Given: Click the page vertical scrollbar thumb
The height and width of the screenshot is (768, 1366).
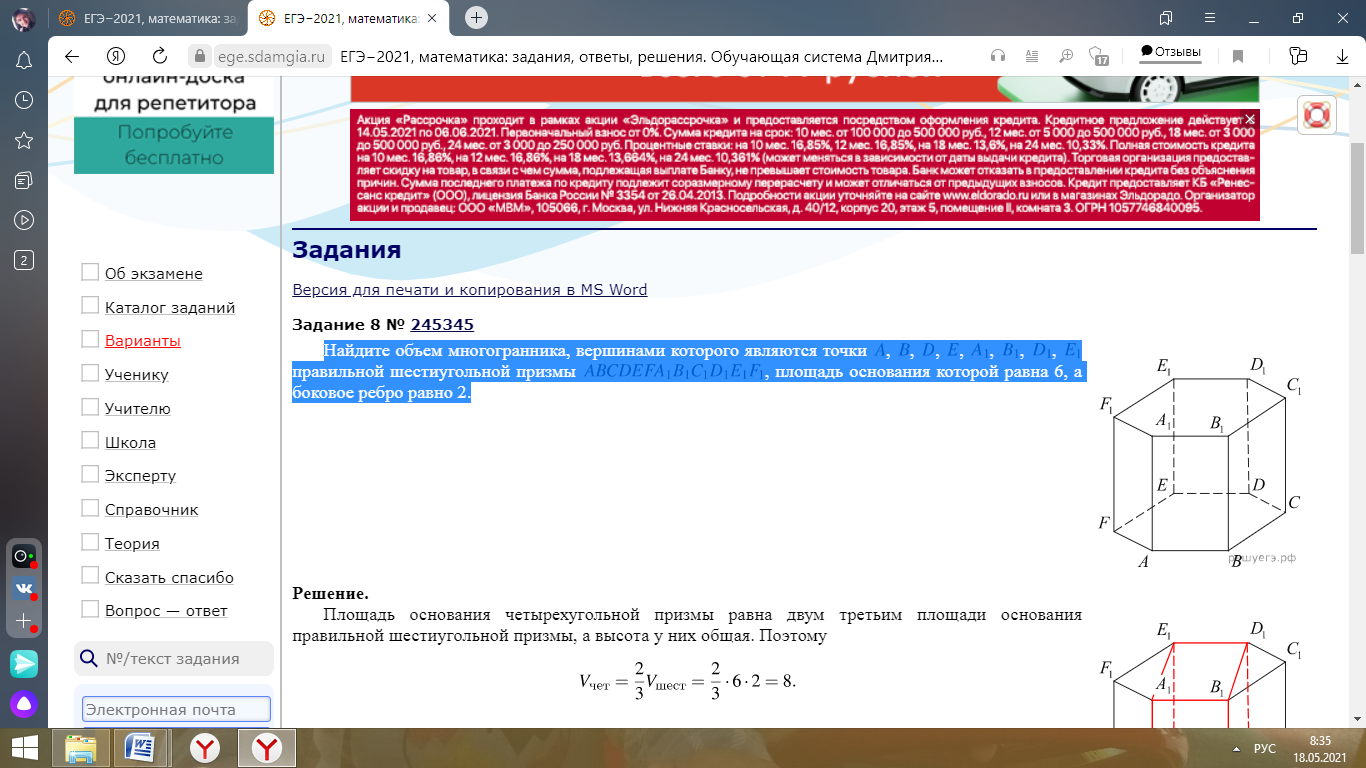Looking at the screenshot, I should 1357,198.
